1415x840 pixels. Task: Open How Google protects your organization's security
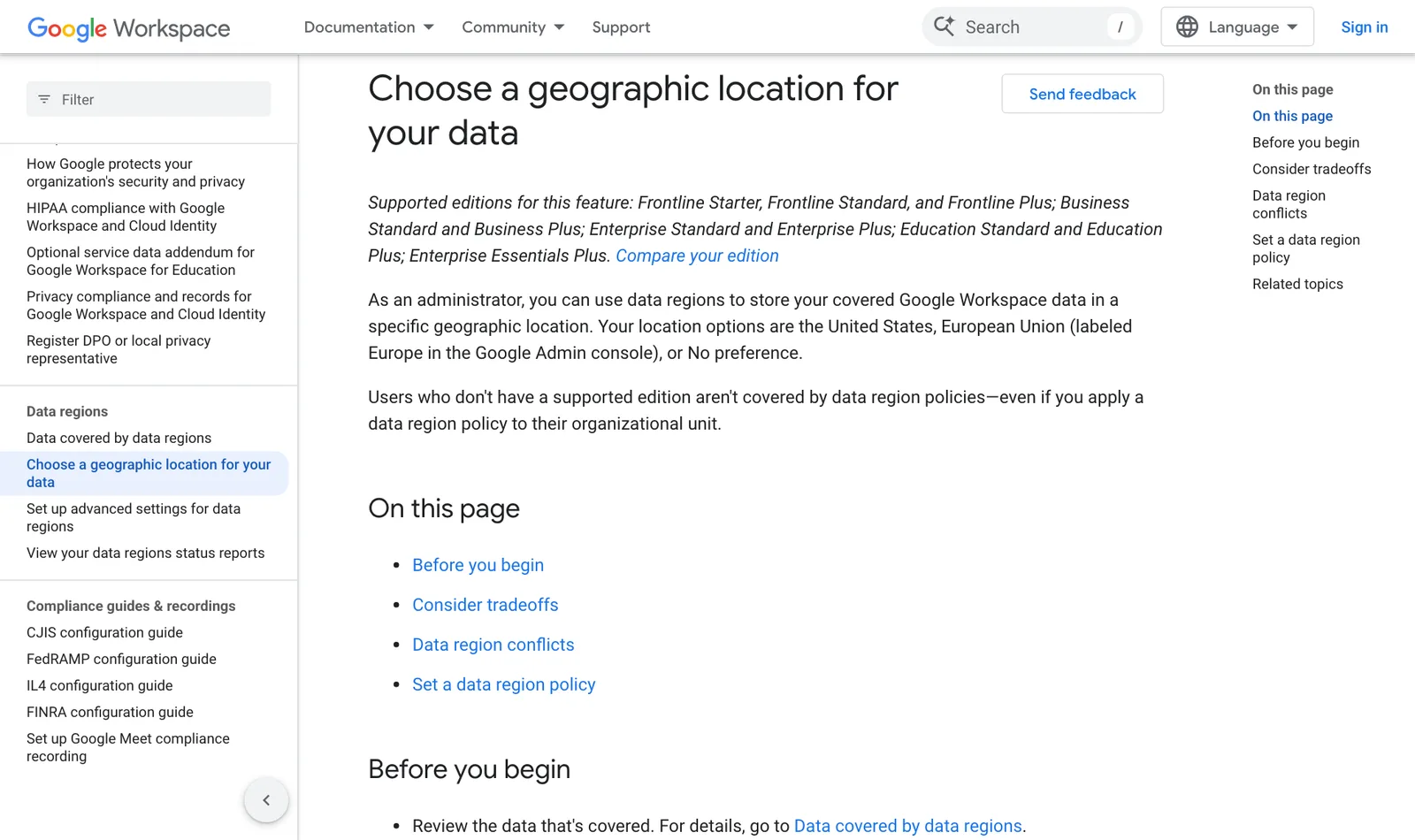point(135,172)
